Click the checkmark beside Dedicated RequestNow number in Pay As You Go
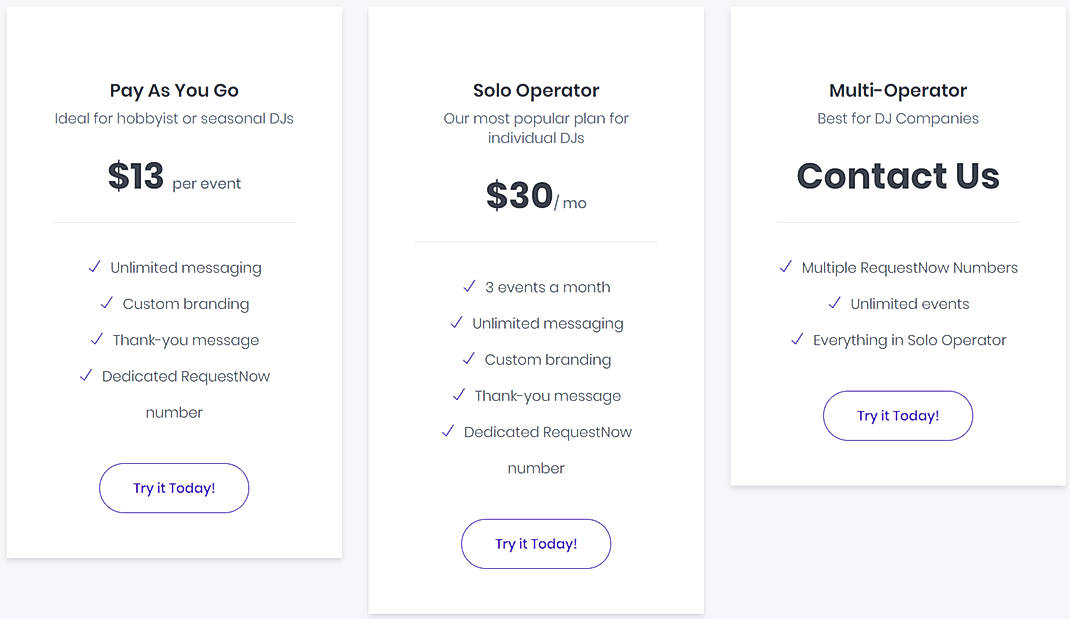The width and height of the screenshot is (1070, 619). coord(85,376)
